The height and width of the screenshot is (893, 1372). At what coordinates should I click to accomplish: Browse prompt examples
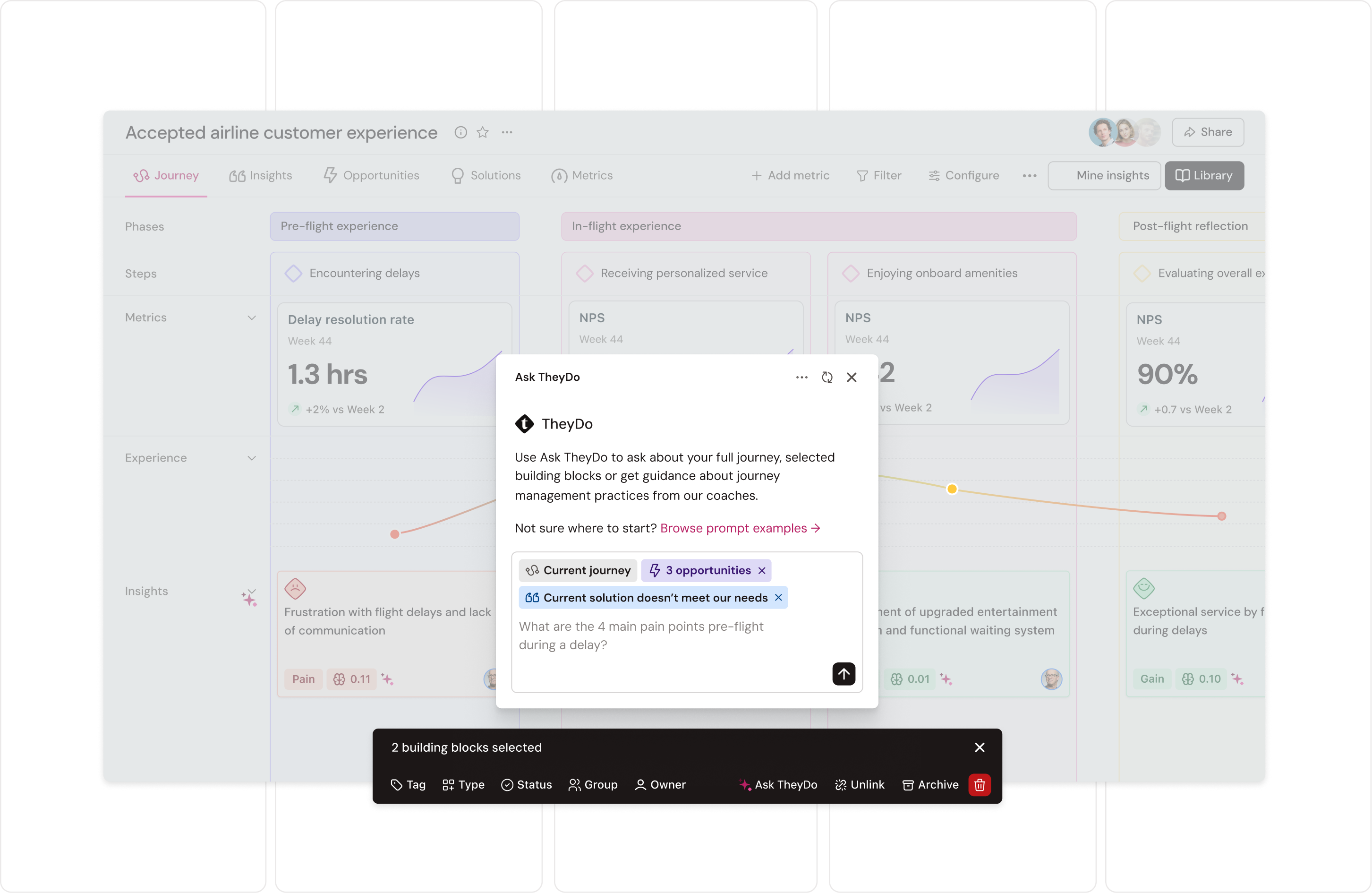pos(740,528)
